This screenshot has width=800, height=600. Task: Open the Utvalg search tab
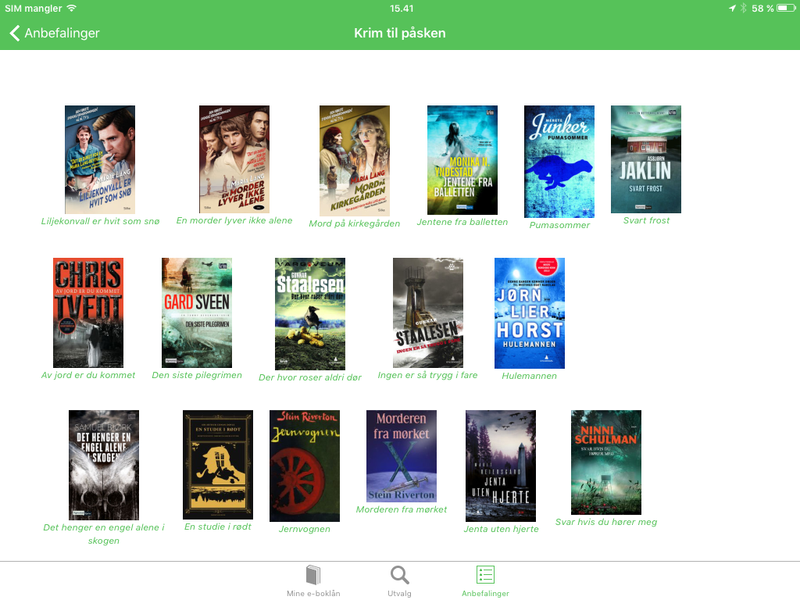point(399,581)
